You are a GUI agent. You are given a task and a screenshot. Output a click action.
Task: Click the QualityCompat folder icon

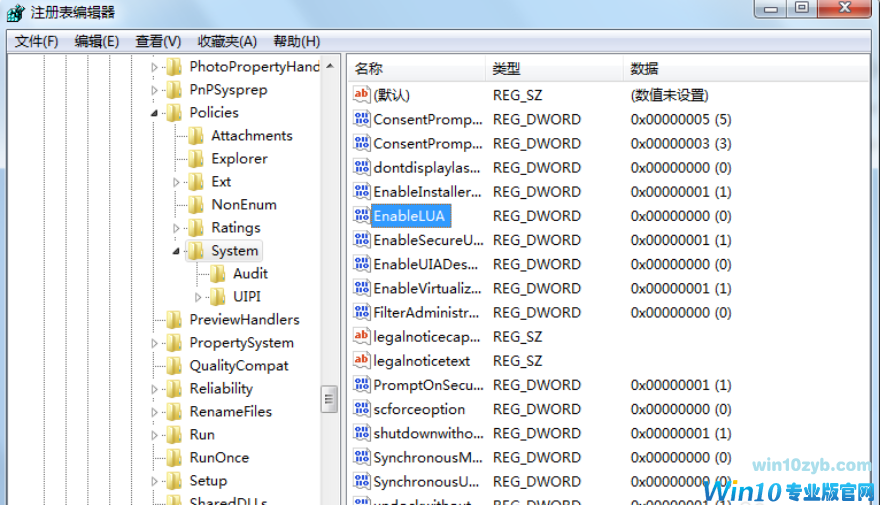174,366
